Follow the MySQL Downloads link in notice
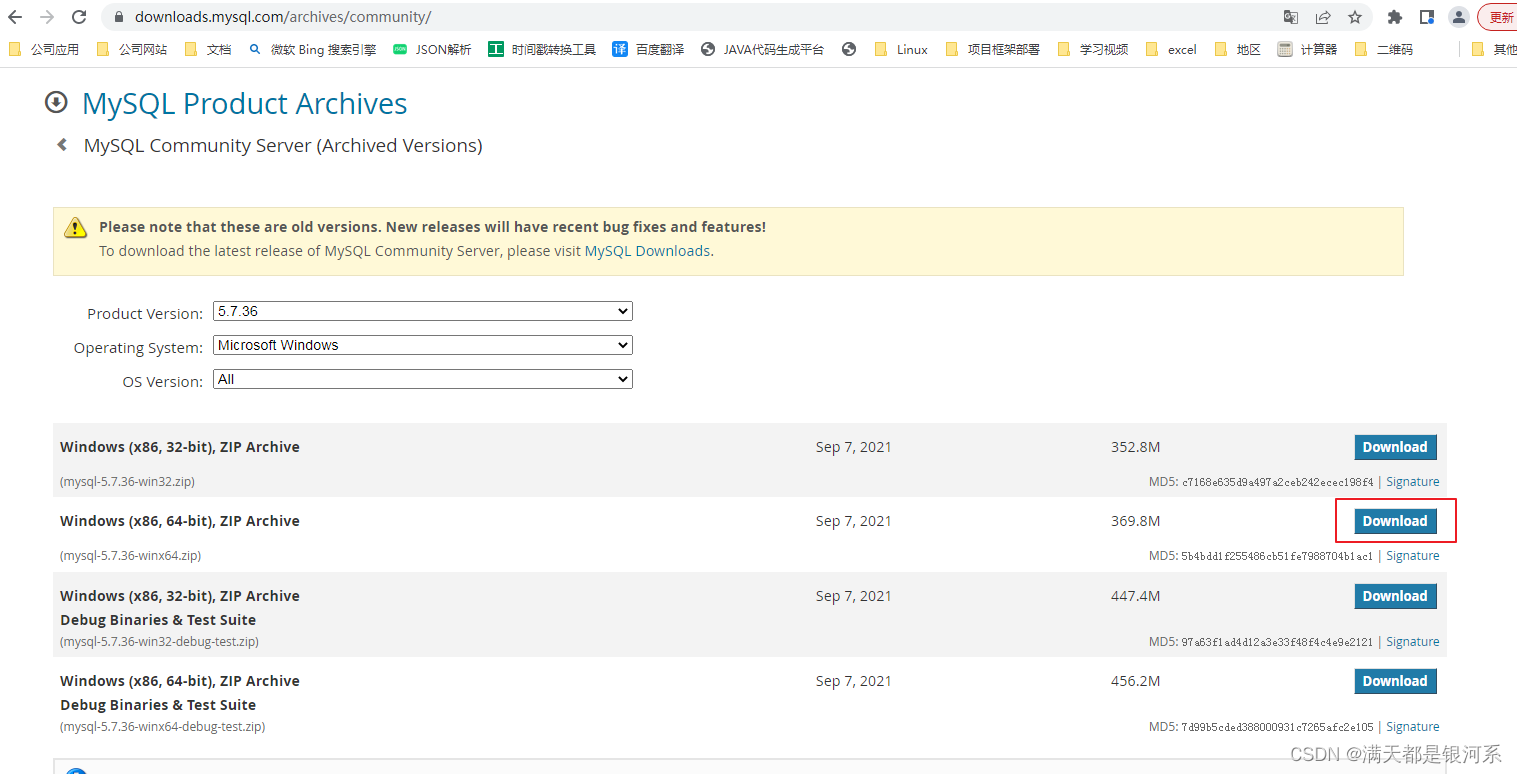1517x774 pixels. (x=647, y=251)
